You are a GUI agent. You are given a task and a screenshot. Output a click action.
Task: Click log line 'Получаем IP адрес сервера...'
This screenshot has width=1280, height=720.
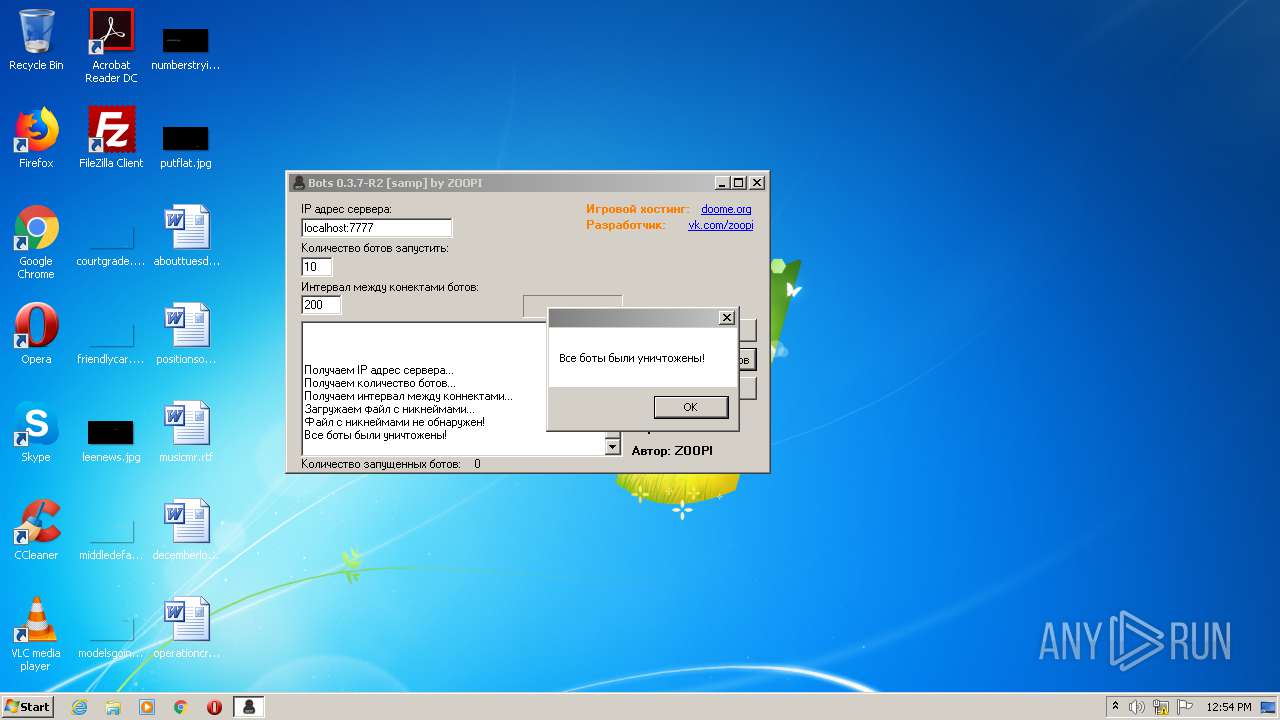pos(379,370)
